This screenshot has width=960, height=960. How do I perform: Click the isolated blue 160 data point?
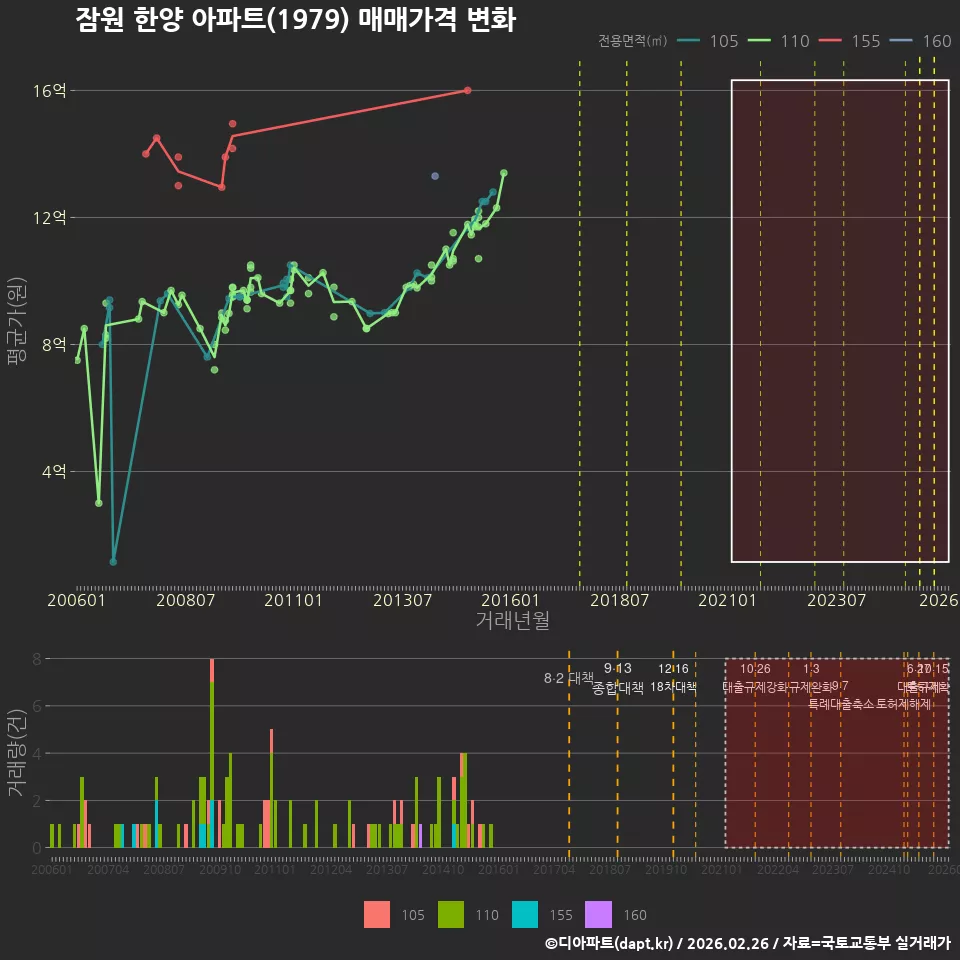click(435, 176)
